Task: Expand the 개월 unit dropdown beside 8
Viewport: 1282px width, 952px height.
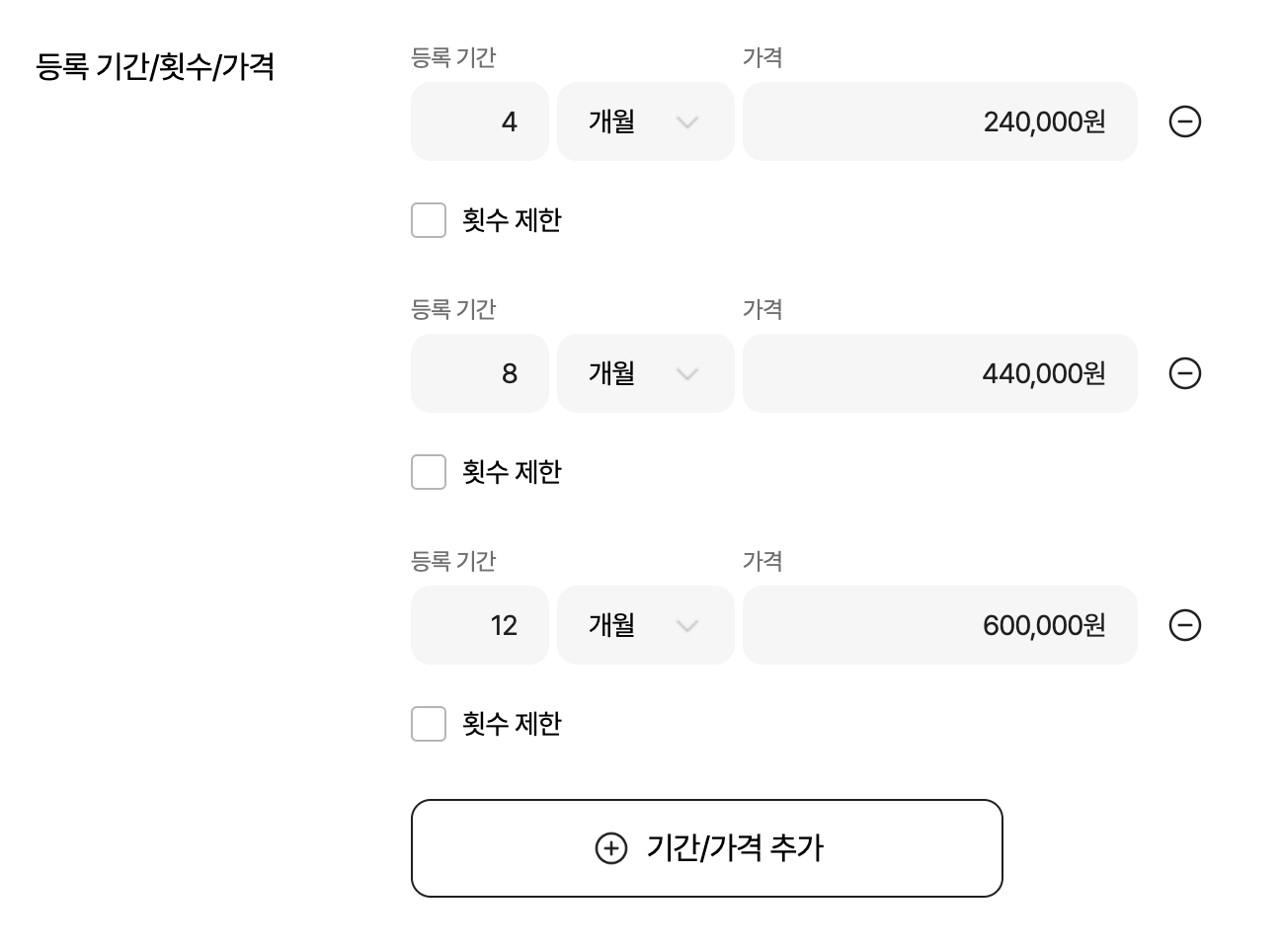Action: (x=645, y=373)
